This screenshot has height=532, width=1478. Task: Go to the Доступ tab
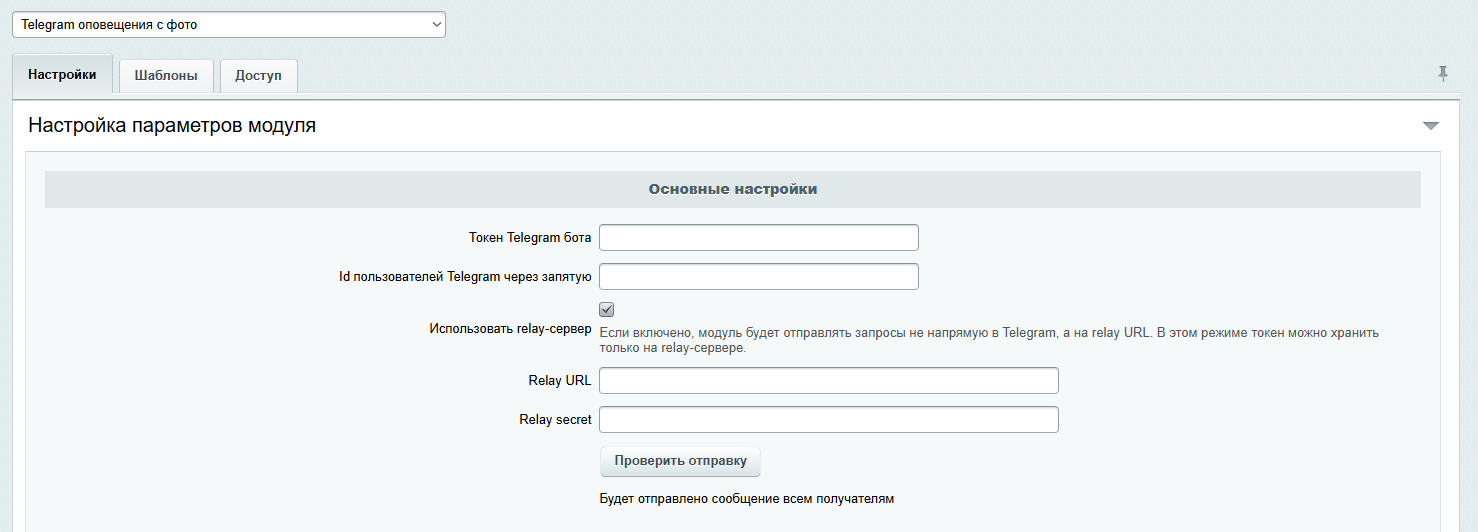[258, 76]
